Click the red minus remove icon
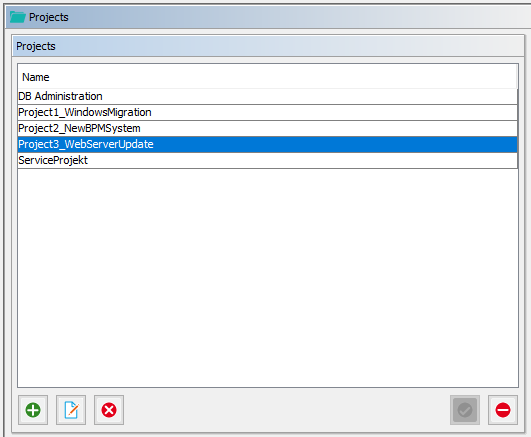The width and height of the screenshot is (531, 437). tap(503, 410)
